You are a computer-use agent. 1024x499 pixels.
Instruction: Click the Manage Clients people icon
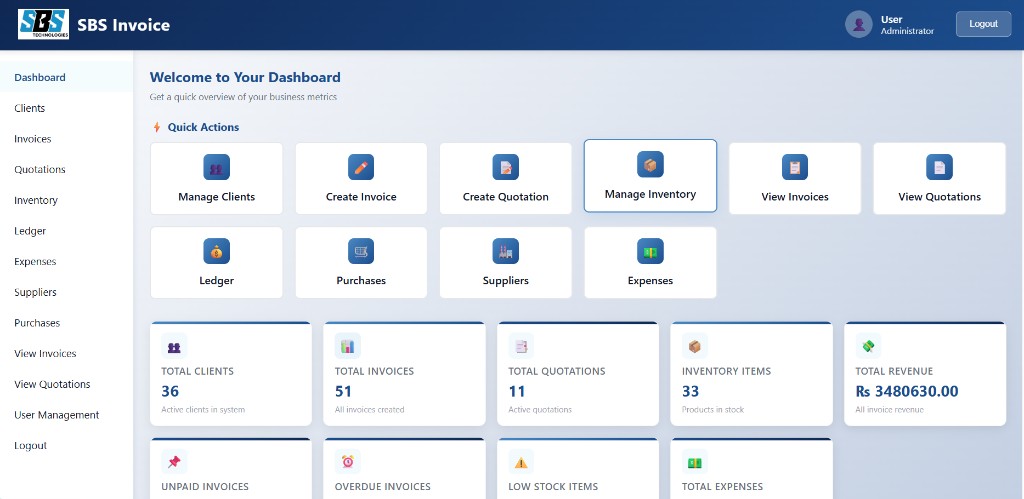[x=216, y=167]
